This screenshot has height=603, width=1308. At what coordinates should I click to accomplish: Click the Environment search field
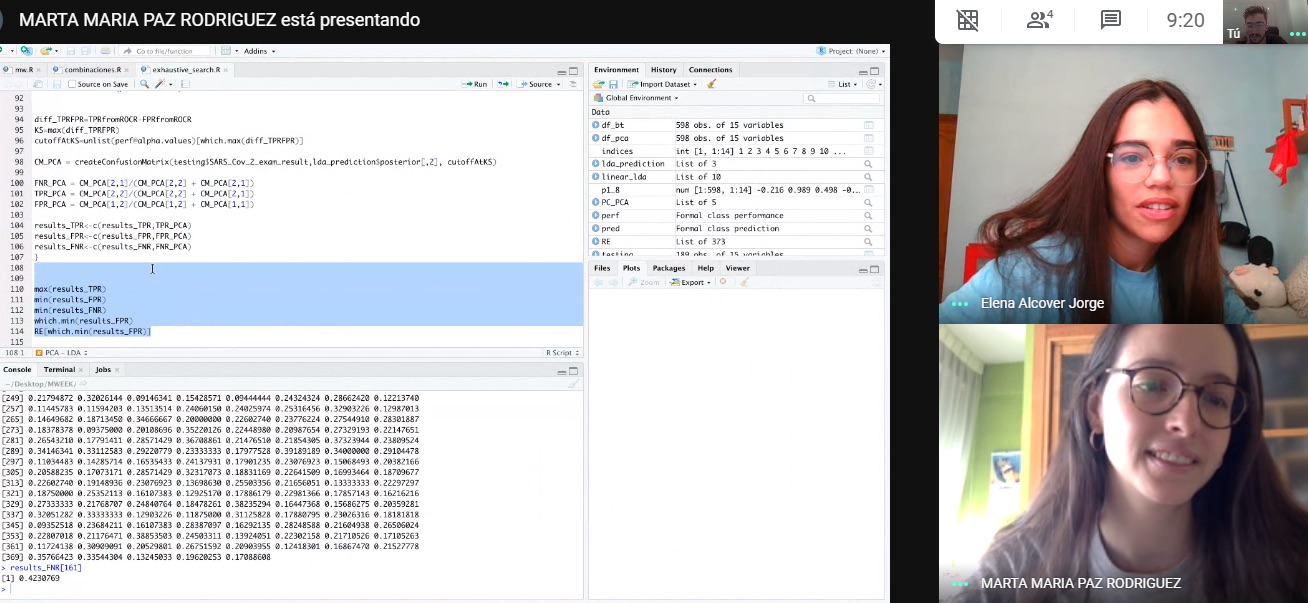pos(843,98)
